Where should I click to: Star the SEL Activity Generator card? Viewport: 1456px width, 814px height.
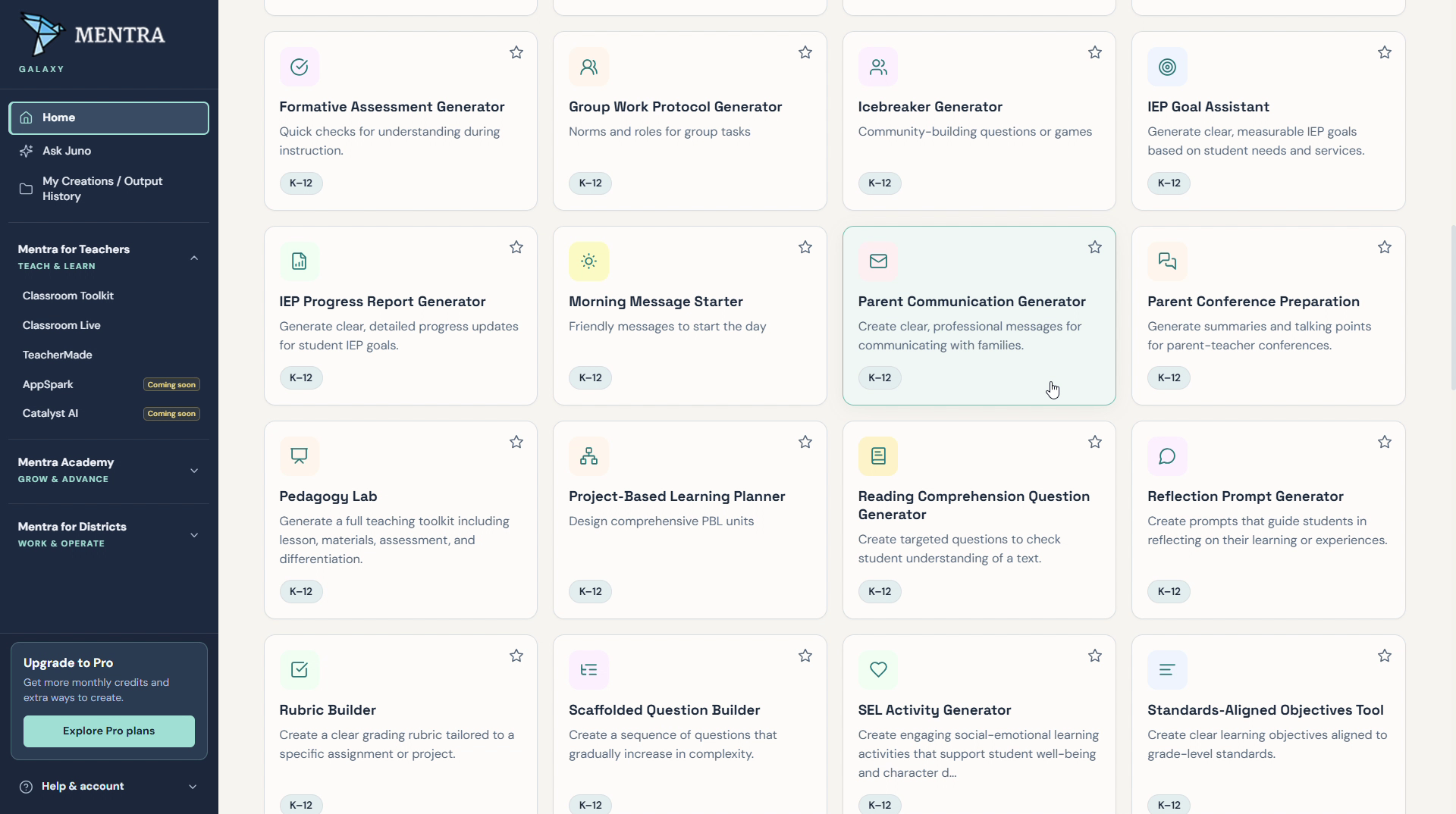(x=1095, y=656)
